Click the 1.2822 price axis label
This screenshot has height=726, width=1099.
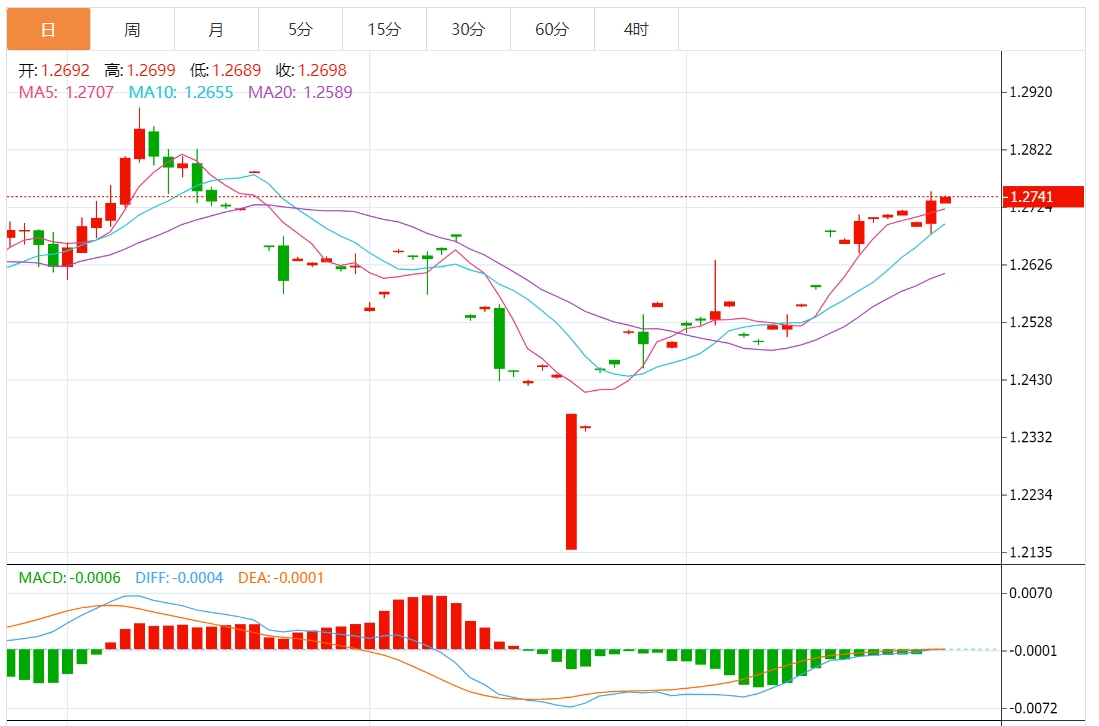[x=1030, y=150]
